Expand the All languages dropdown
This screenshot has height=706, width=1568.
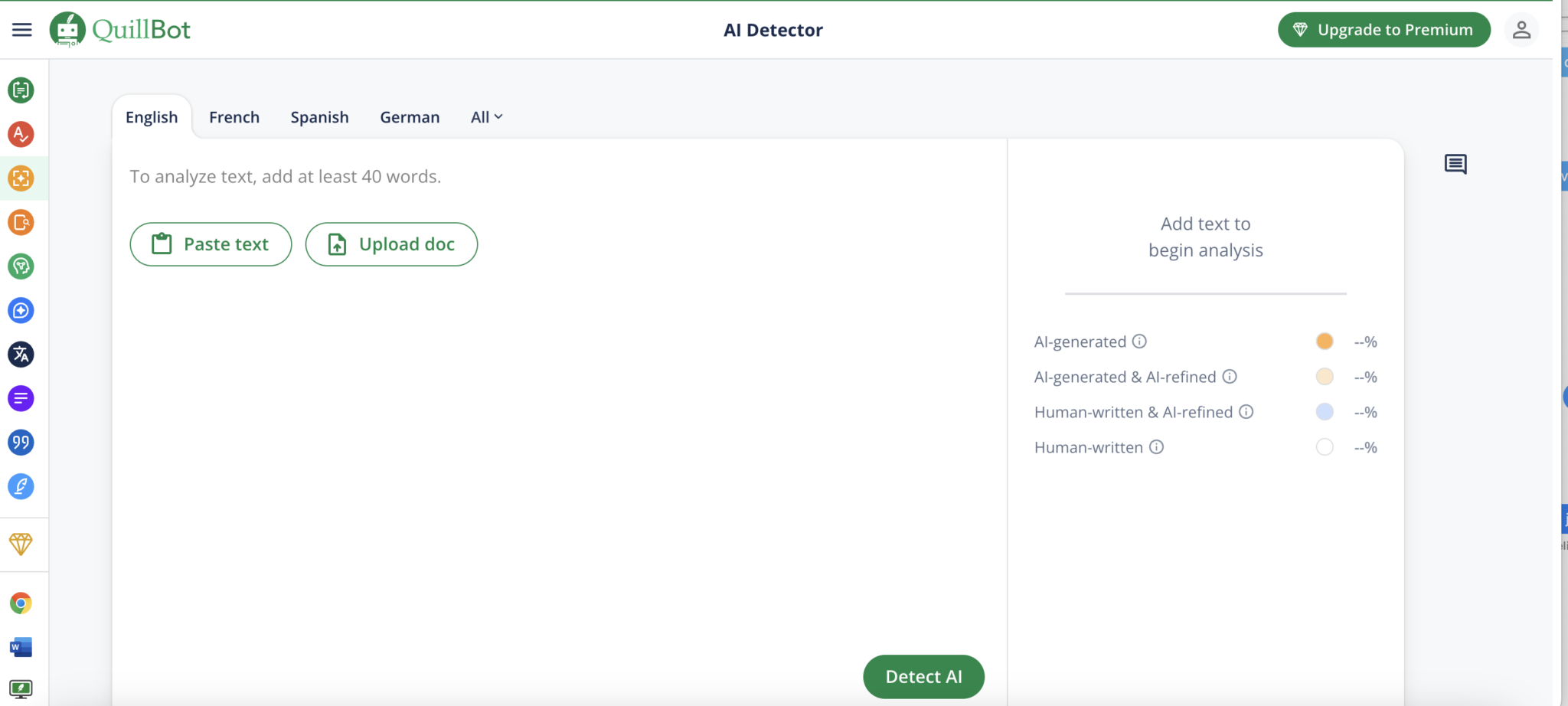(486, 117)
